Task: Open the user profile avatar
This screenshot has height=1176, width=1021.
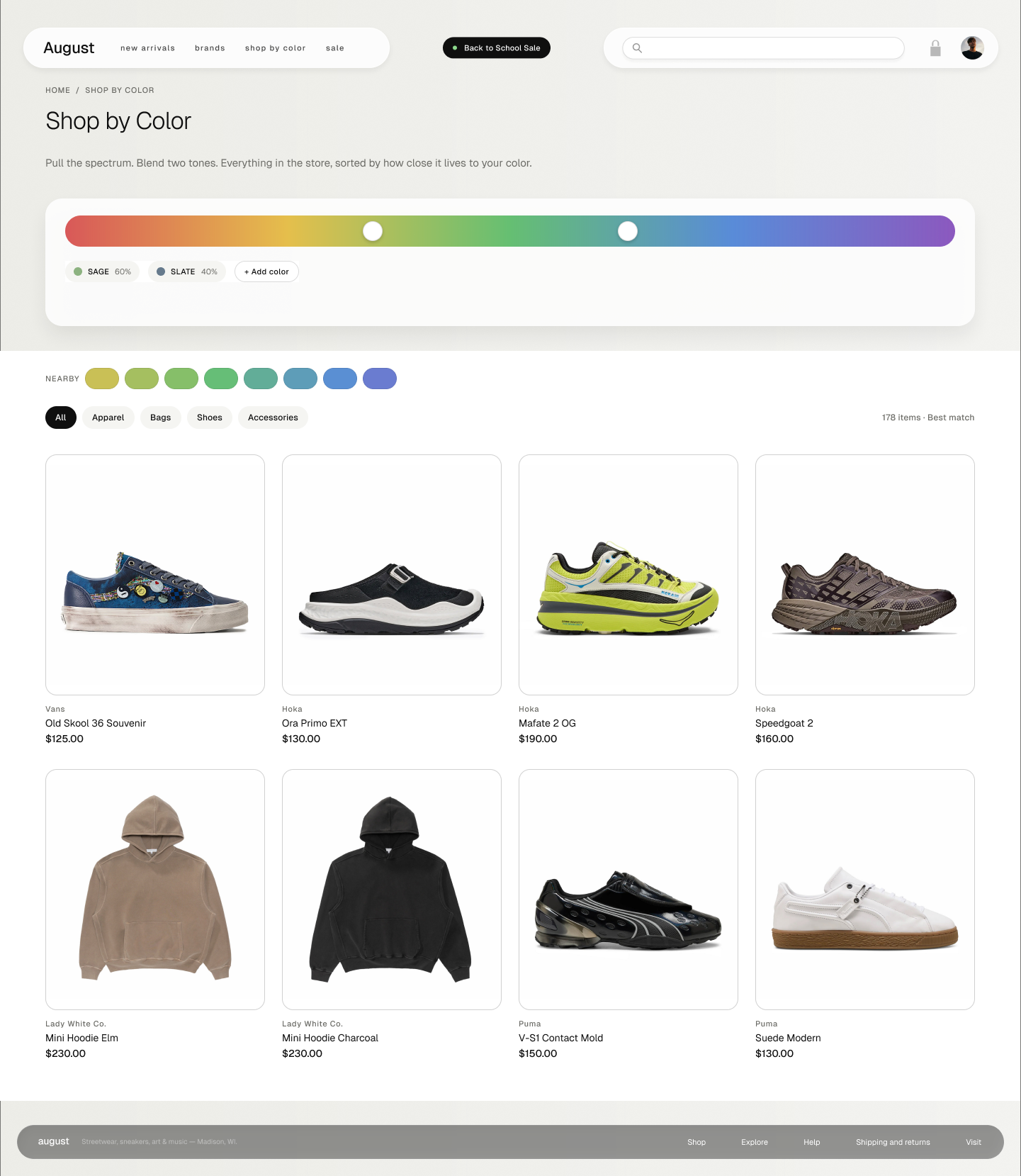Action: 972,48
